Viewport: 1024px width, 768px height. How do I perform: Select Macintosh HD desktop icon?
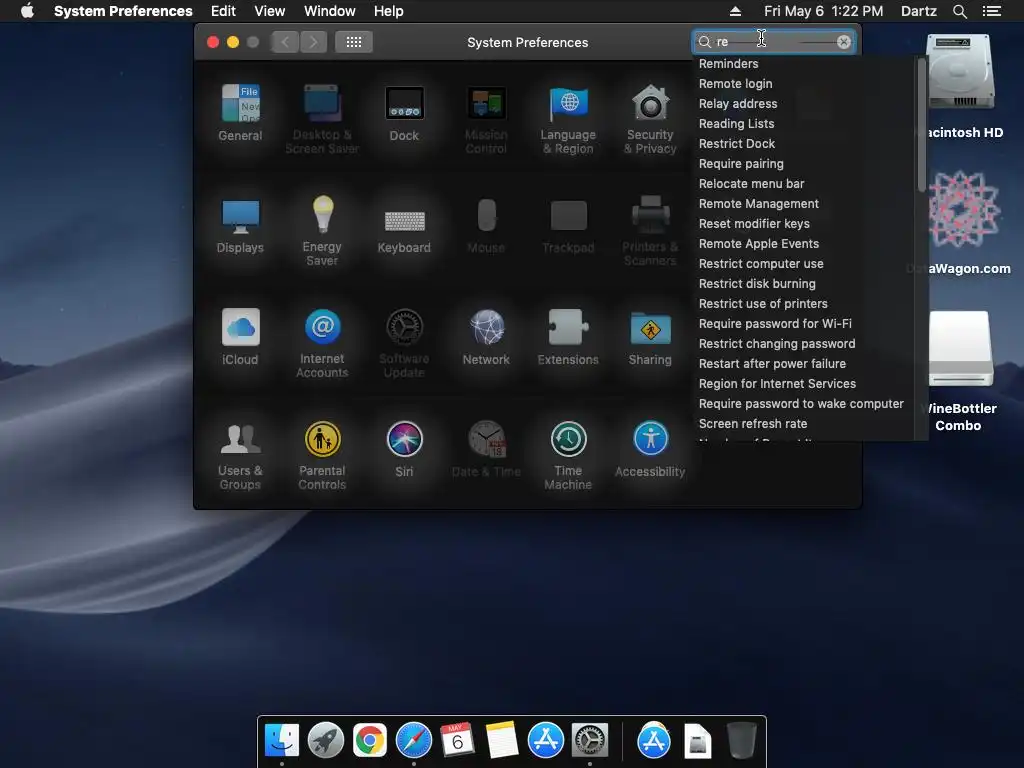tap(960, 87)
